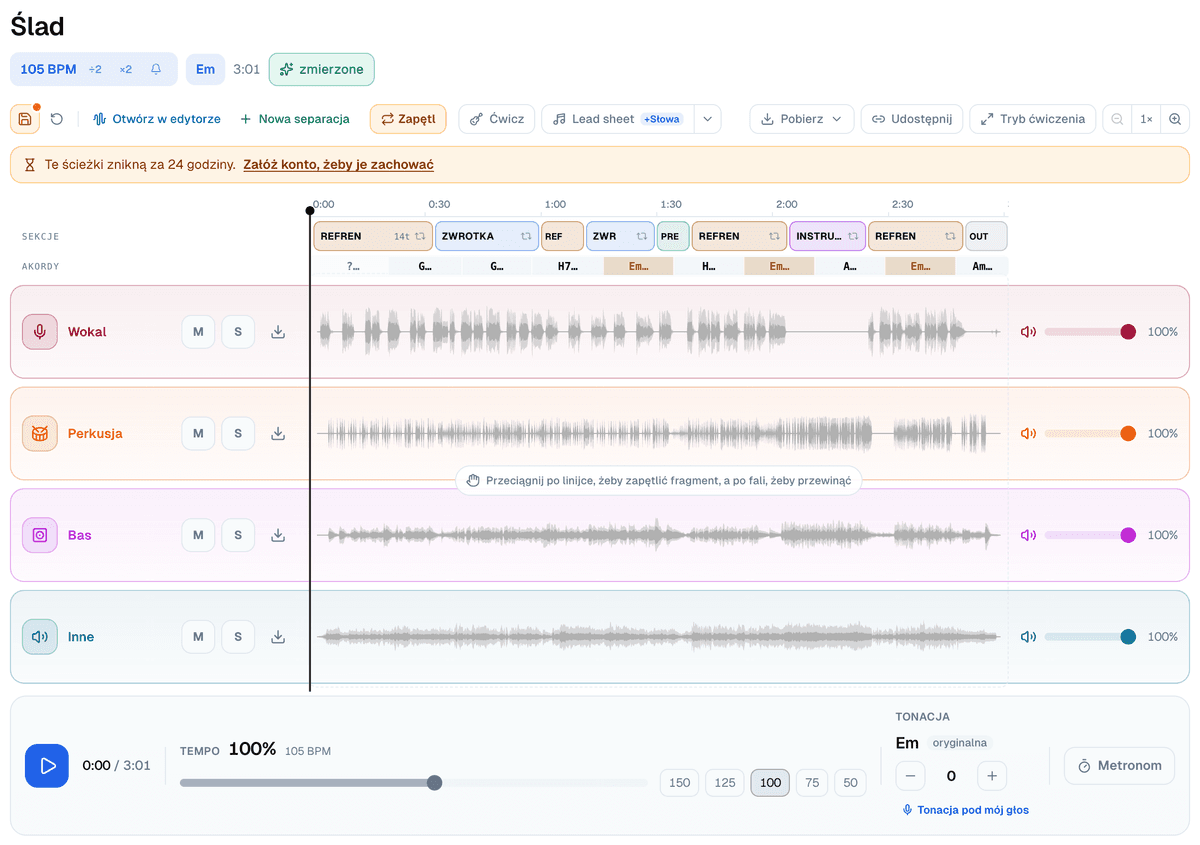Image resolution: width=1200 pixels, height=845 pixels.
Task: Solo the Wokal track
Action: pyautogui.click(x=238, y=332)
